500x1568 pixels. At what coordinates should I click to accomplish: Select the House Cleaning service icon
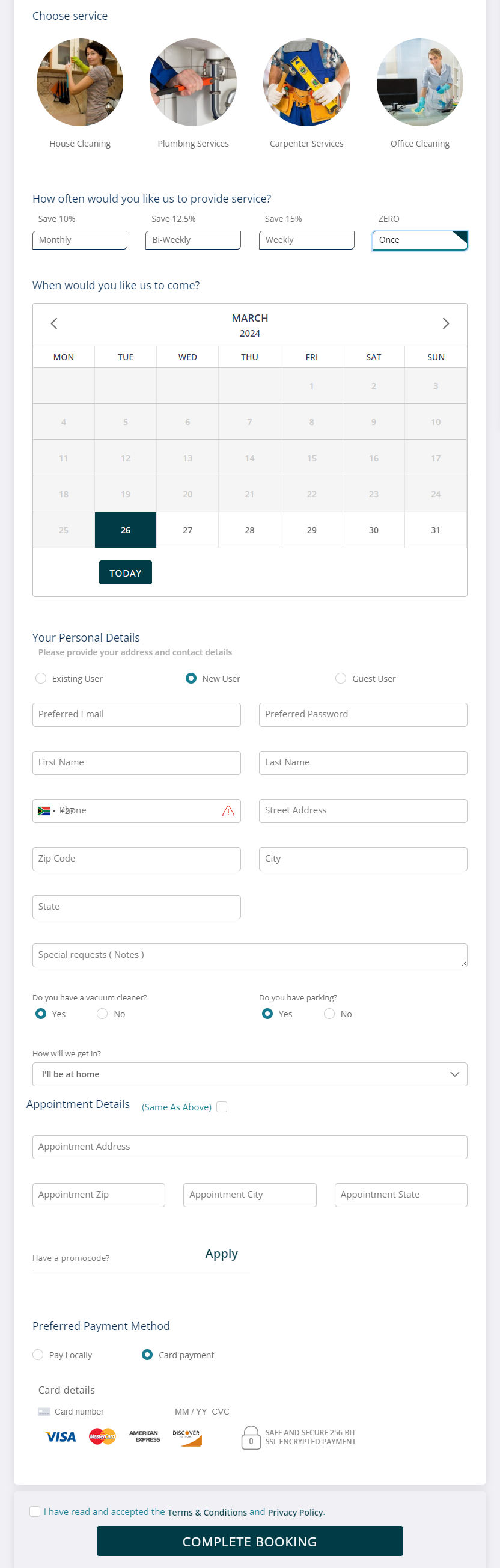point(79,83)
